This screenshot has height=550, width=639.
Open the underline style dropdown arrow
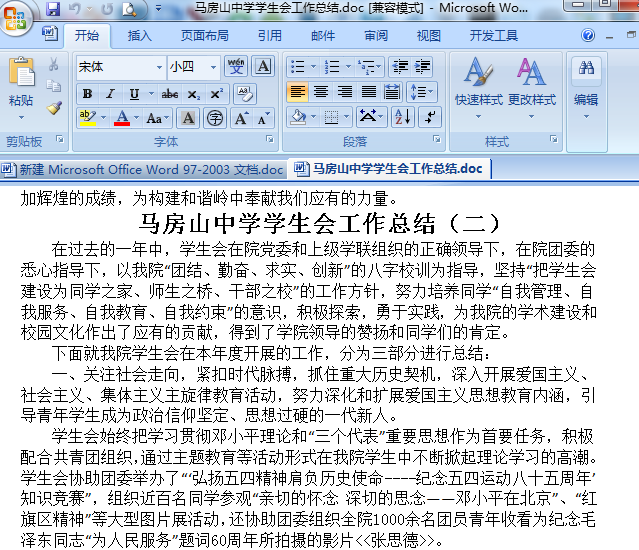coord(151,94)
